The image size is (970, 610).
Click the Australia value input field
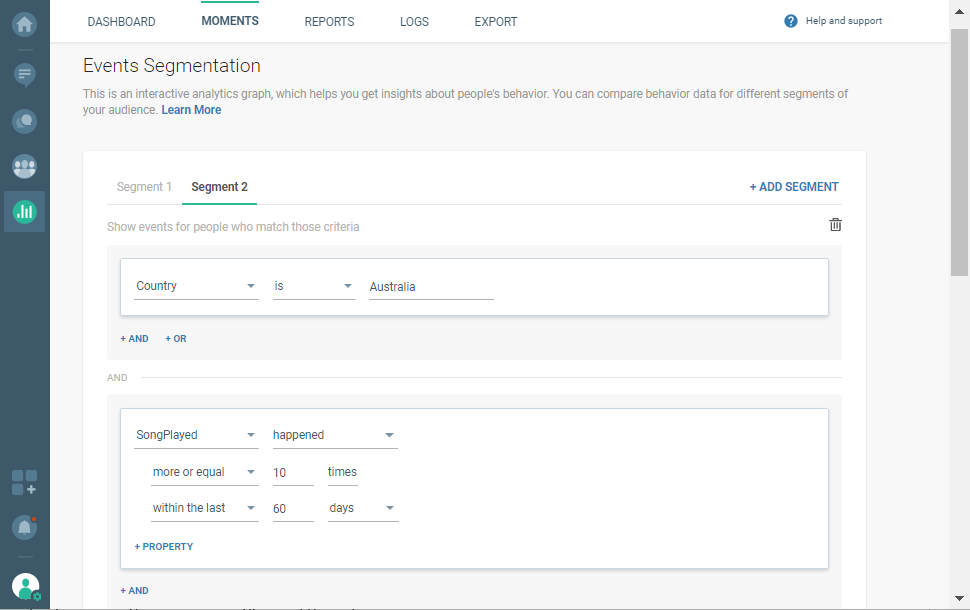(x=431, y=286)
